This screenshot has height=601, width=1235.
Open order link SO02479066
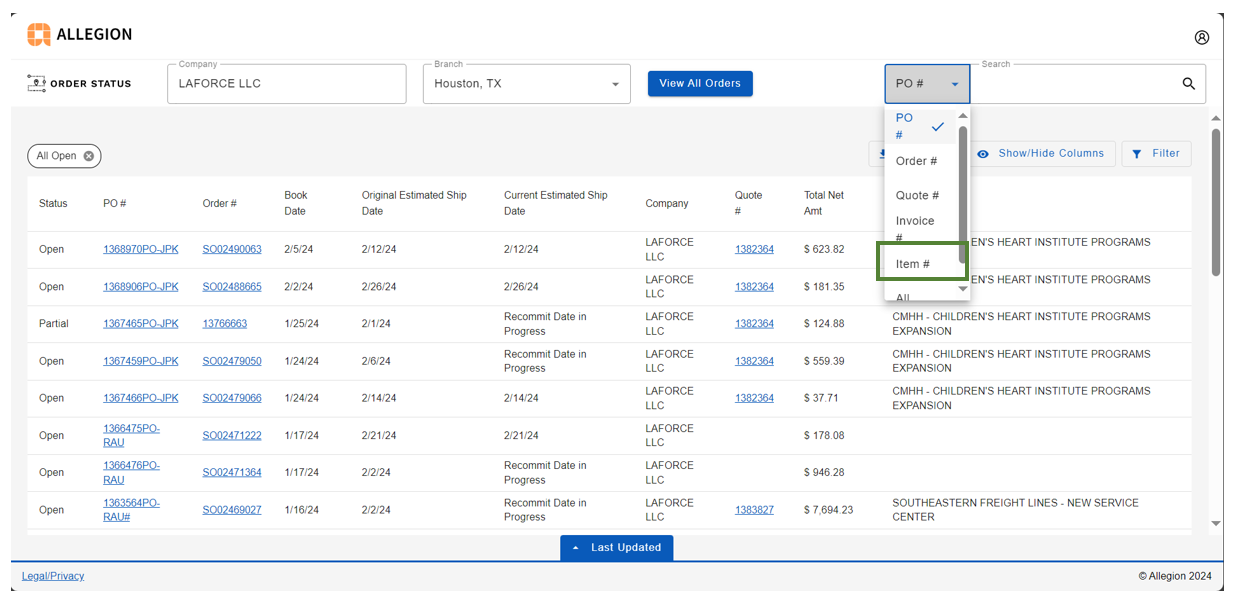232,398
